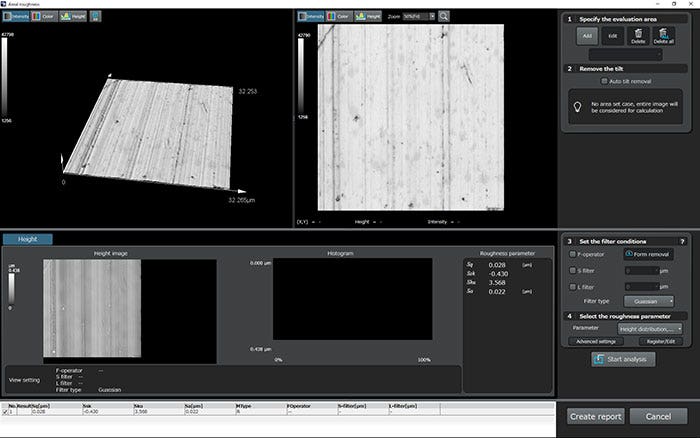This screenshot has height=438, width=700.
Task: Check the F-operator checkbox
Action: coord(571,254)
